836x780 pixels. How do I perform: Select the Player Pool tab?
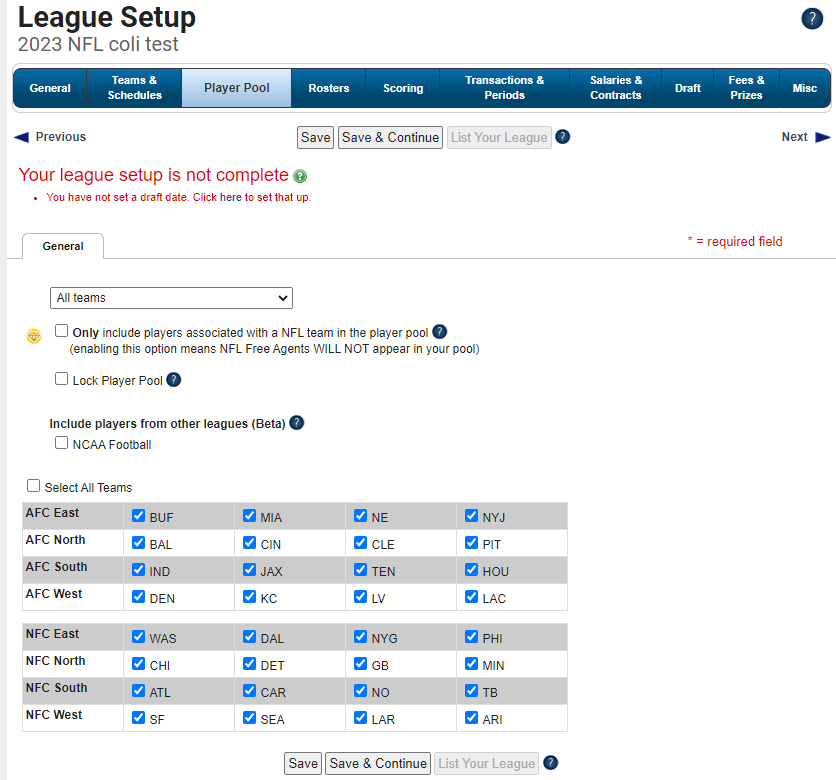point(237,88)
